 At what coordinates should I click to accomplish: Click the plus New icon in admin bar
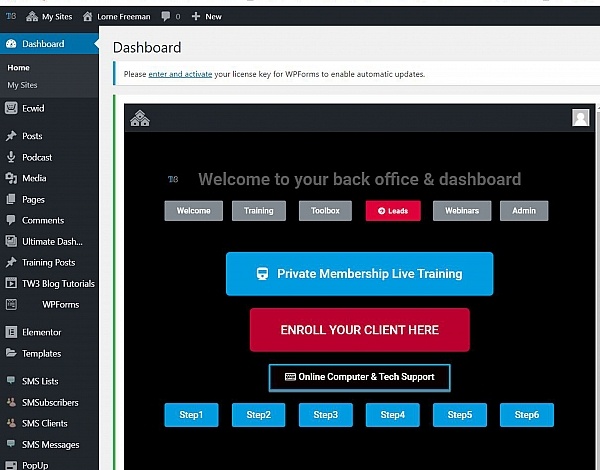[x=196, y=16]
